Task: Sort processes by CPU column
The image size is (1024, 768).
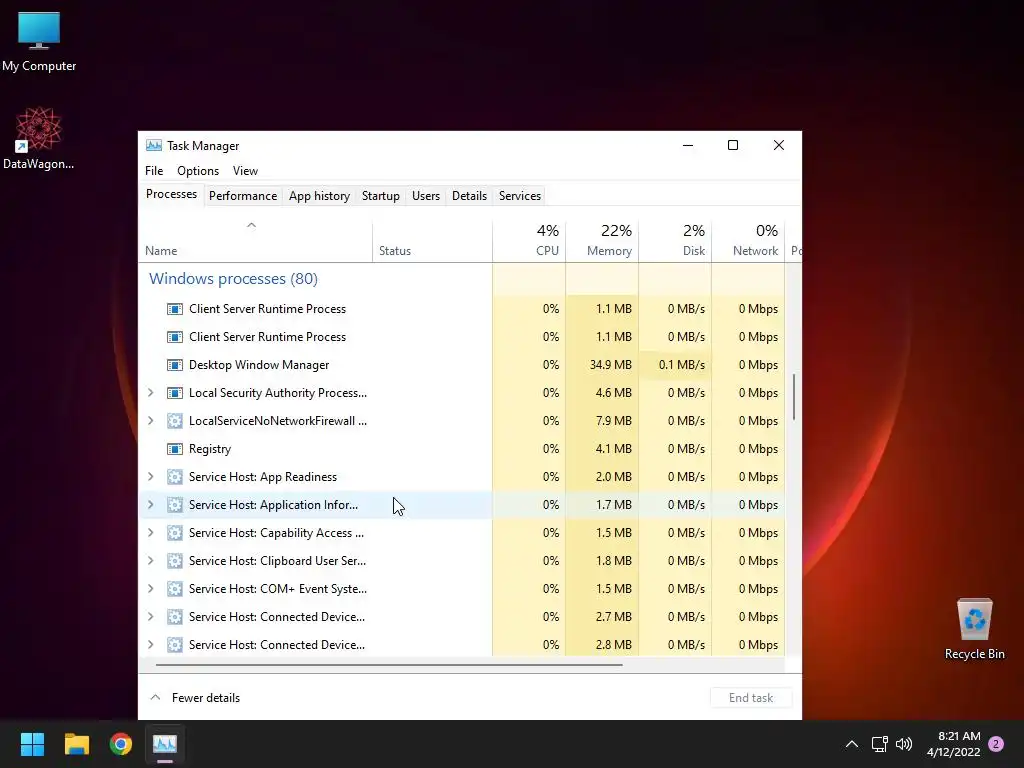Action: tap(529, 242)
